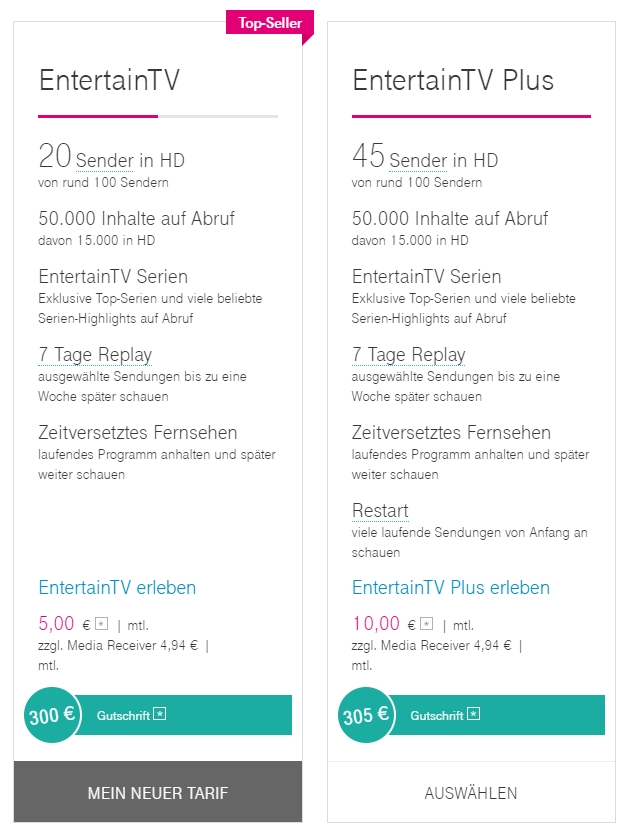Click the 300 € Gutschrift badge
Screen dimensions: 635x839
pos(51,714)
